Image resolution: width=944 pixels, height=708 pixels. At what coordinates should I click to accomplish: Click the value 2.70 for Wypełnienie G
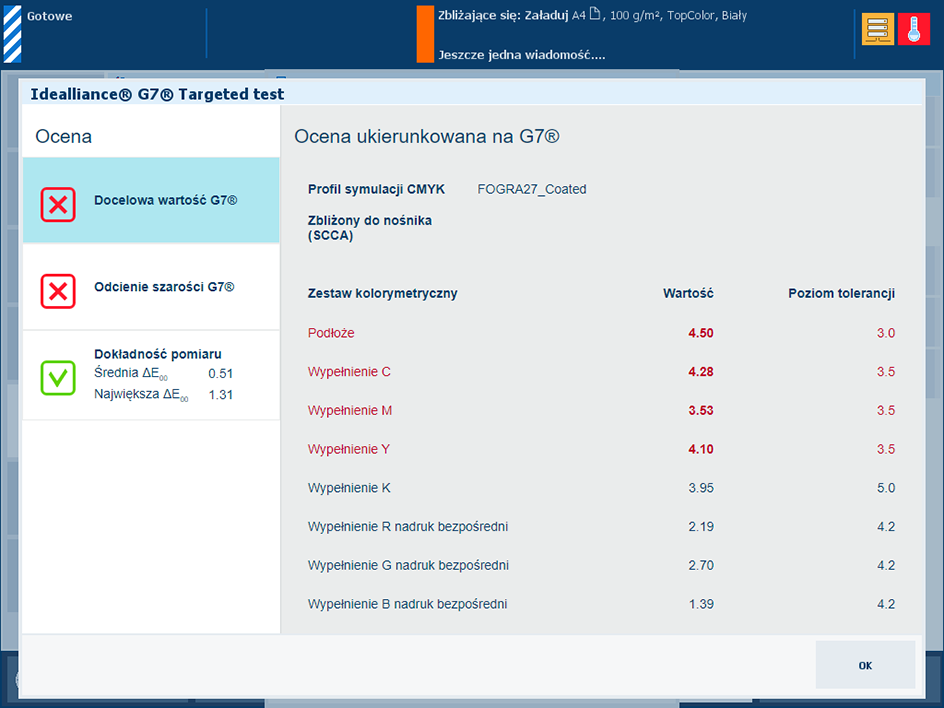click(701, 565)
